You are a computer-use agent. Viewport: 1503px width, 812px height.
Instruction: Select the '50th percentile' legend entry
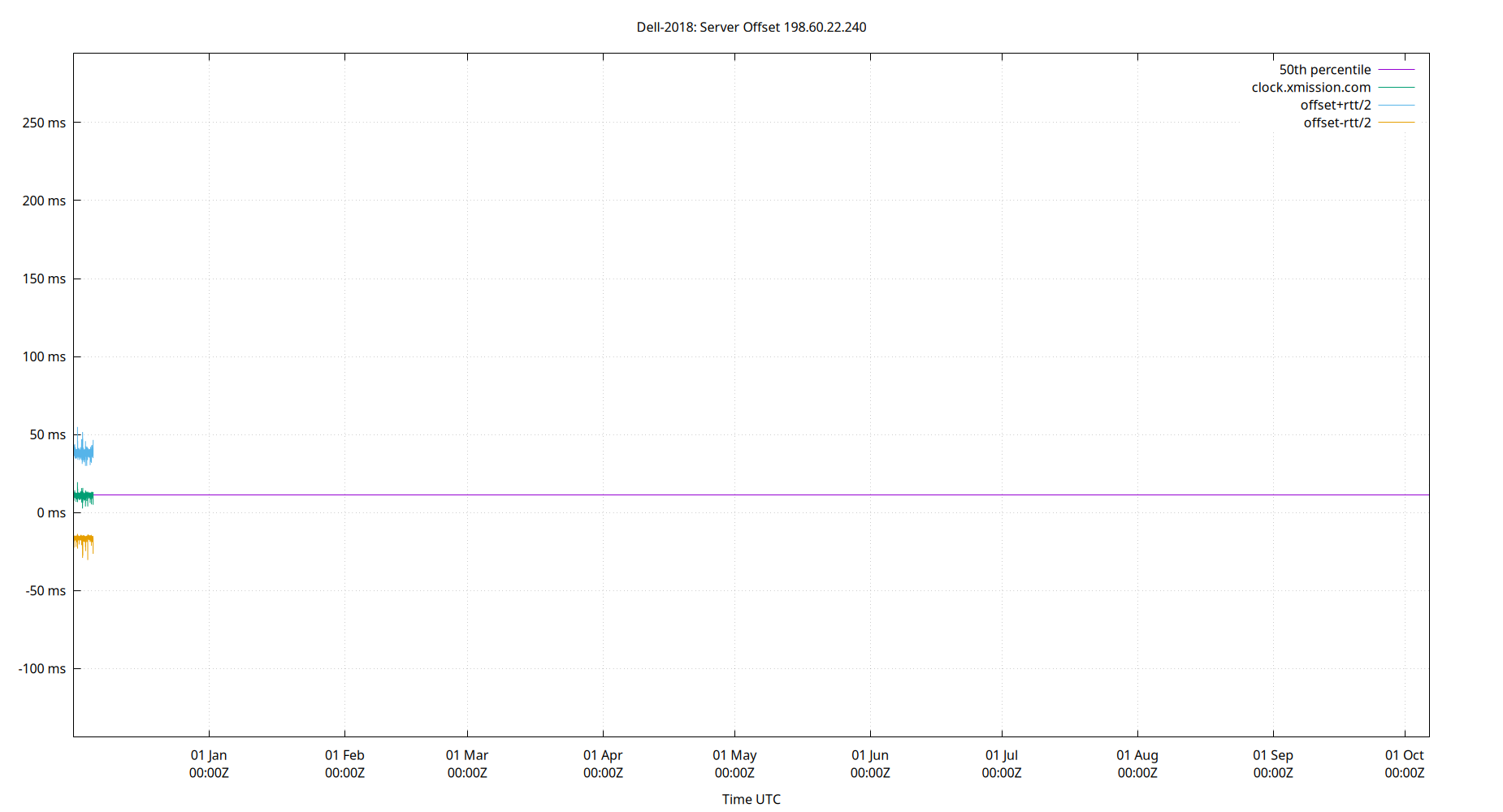click(1324, 69)
